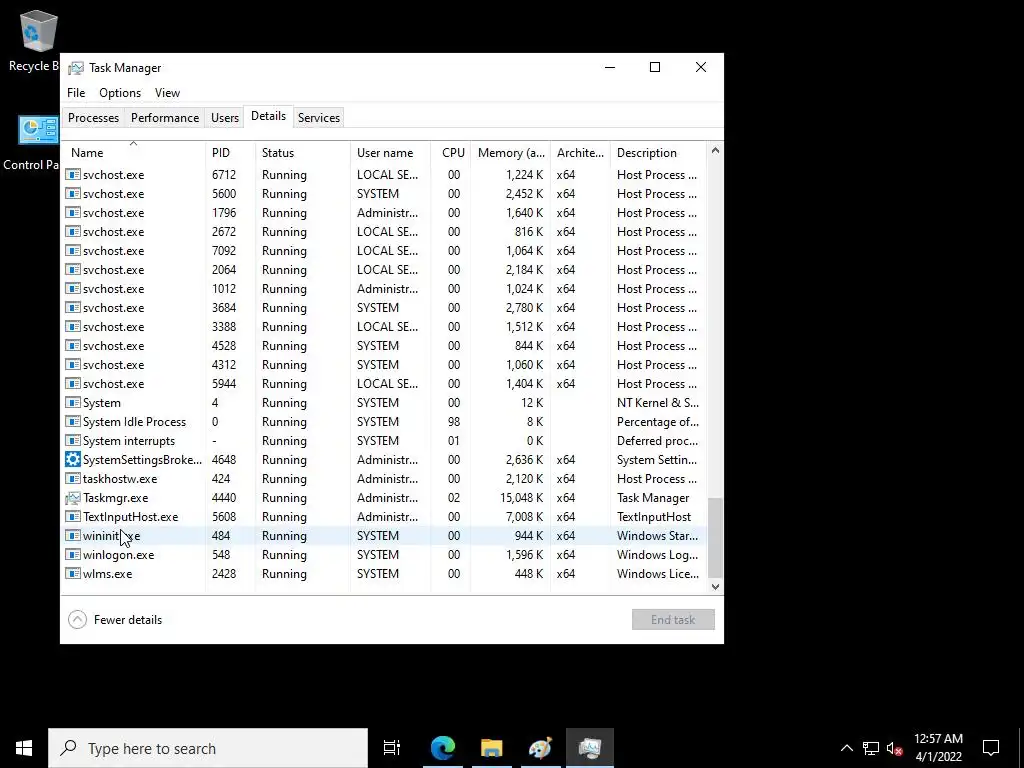Click the Taskmgr.exe process icon

pos(73,498)
